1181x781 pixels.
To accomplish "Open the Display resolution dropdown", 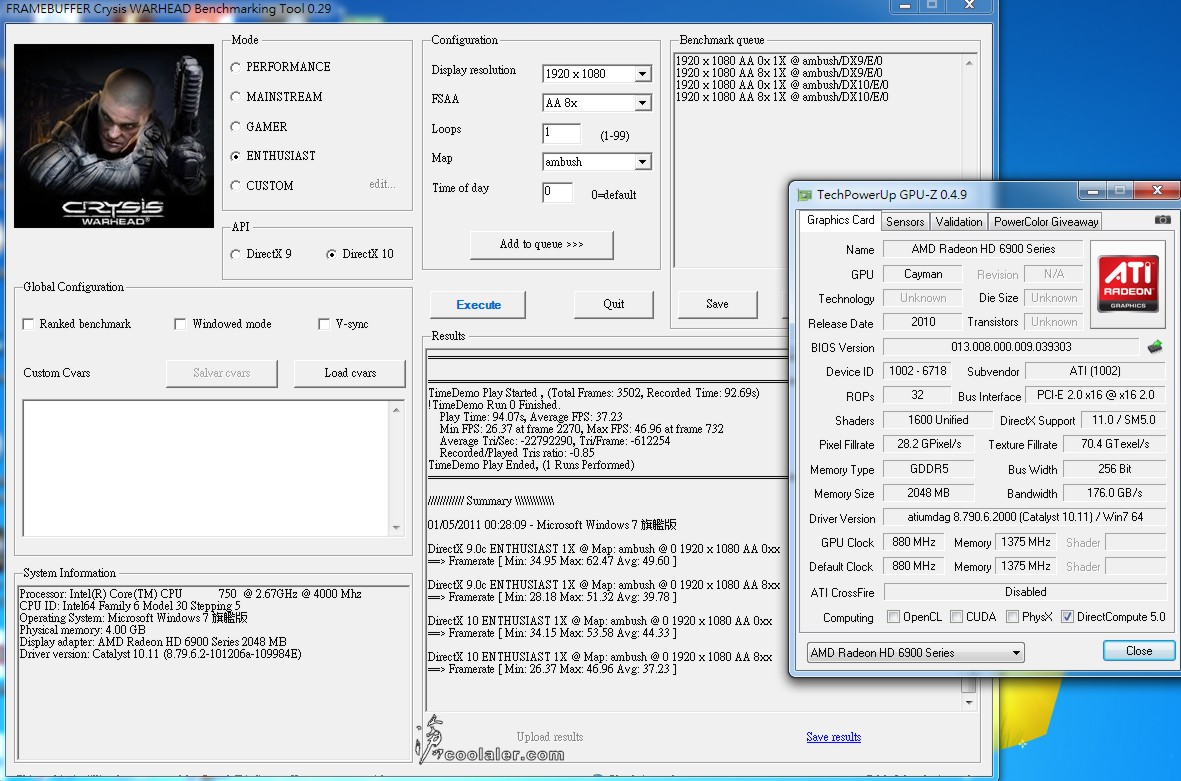I will (642, 74).
